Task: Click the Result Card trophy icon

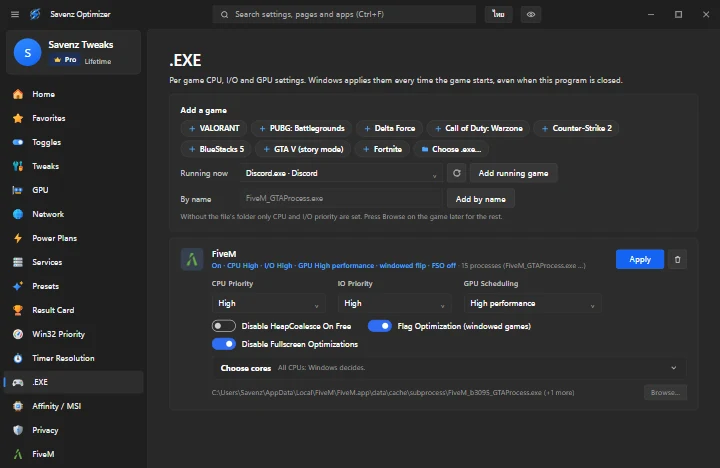Action: click(x=18, y=310)
